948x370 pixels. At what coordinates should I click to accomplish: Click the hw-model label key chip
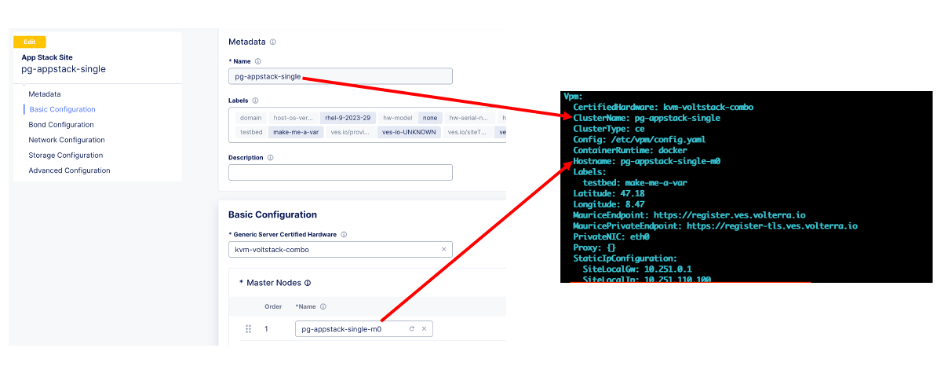tap(397, 117)
